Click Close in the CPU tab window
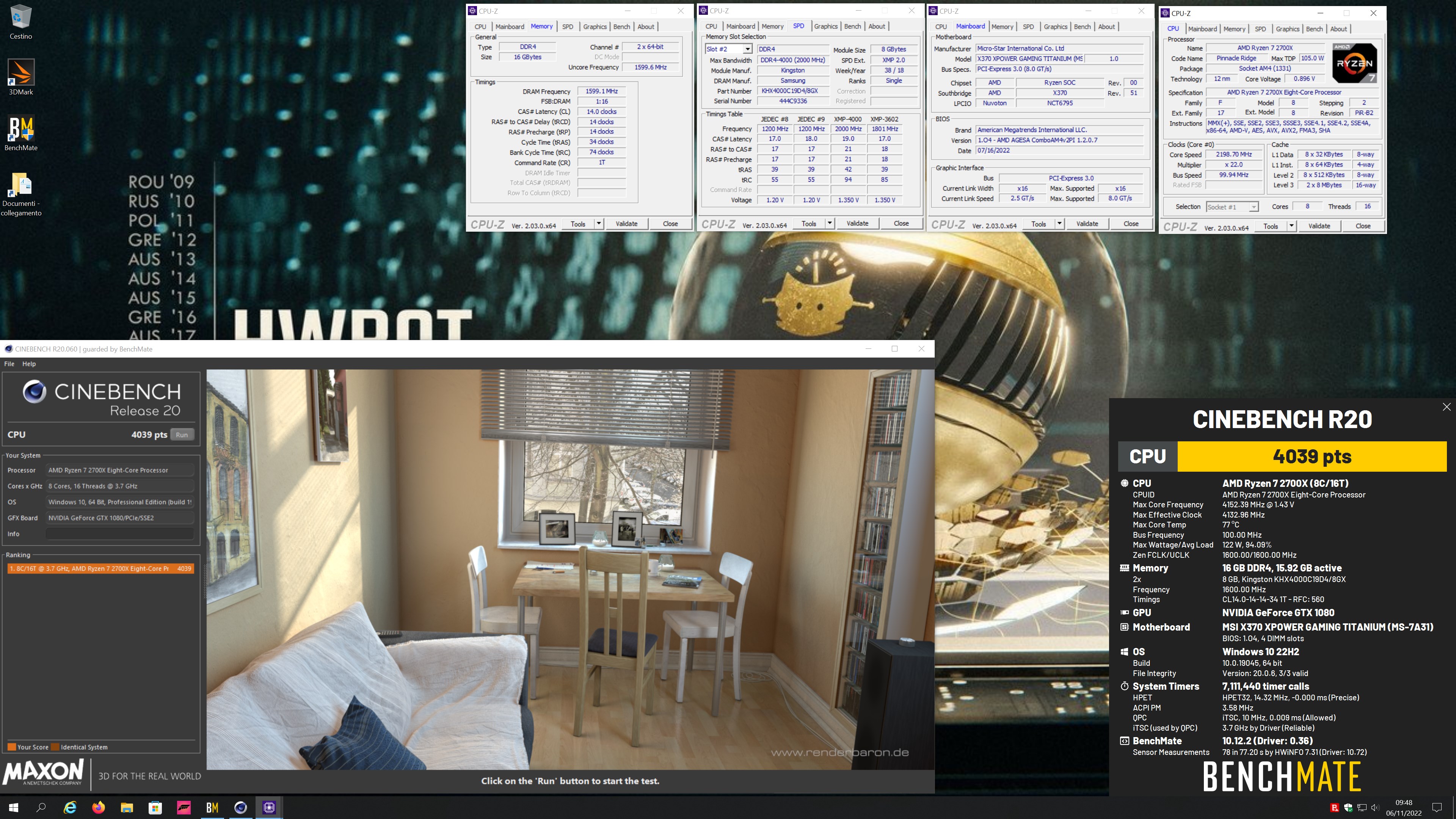Image resolution: width=1456 pixels, height=819 pixels. [1363, 226]
